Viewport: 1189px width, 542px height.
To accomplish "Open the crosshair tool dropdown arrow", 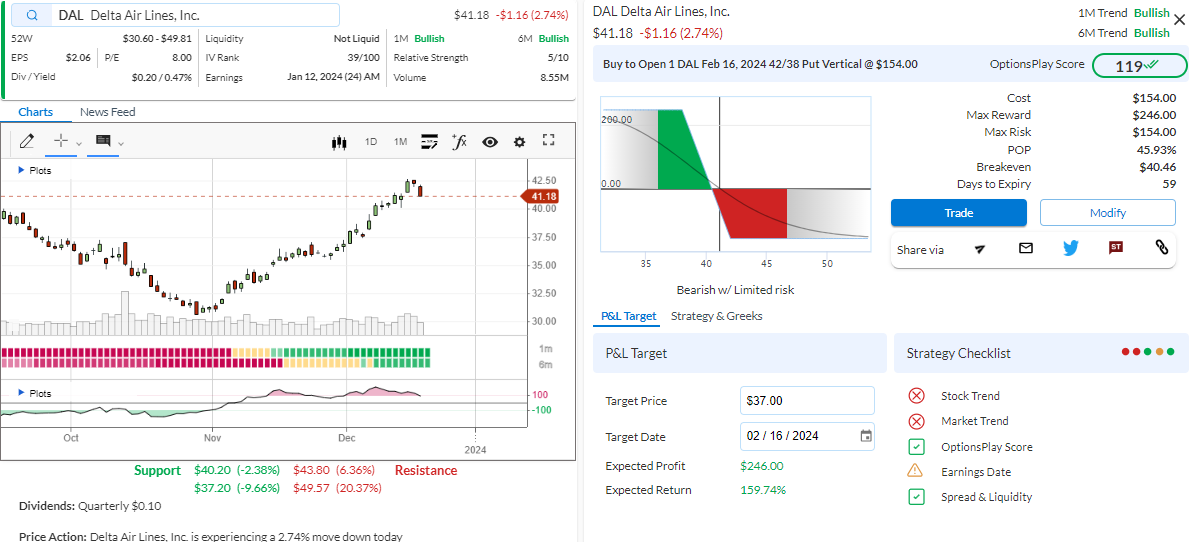I will (x=79, y=143).
